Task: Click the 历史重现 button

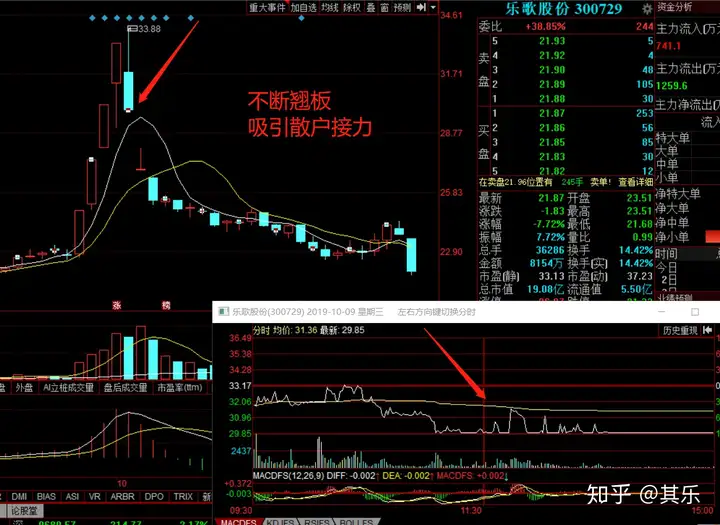Action: point(681,330)
